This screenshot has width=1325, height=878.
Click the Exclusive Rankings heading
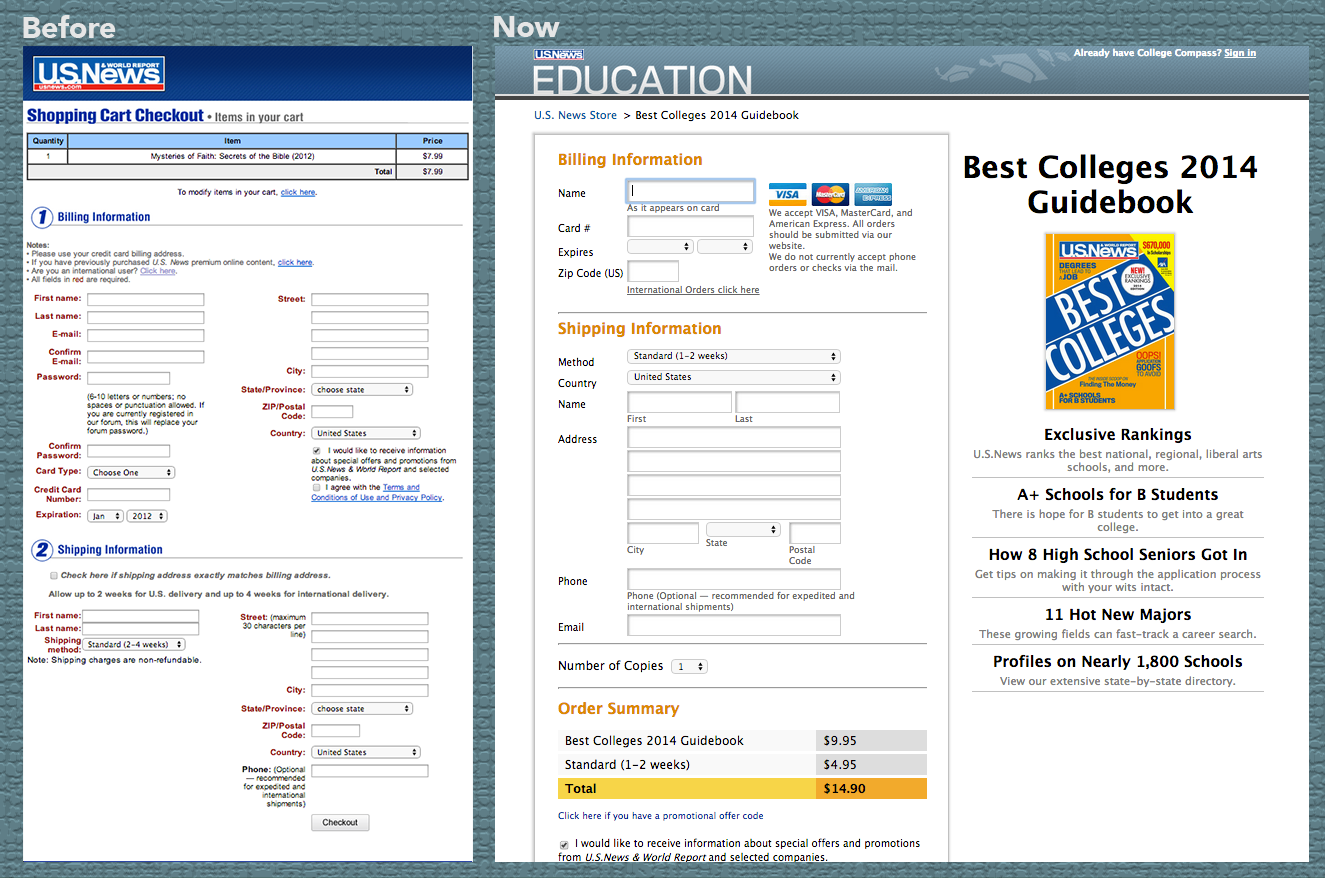pyautogui.click(x=1118, y=435)
